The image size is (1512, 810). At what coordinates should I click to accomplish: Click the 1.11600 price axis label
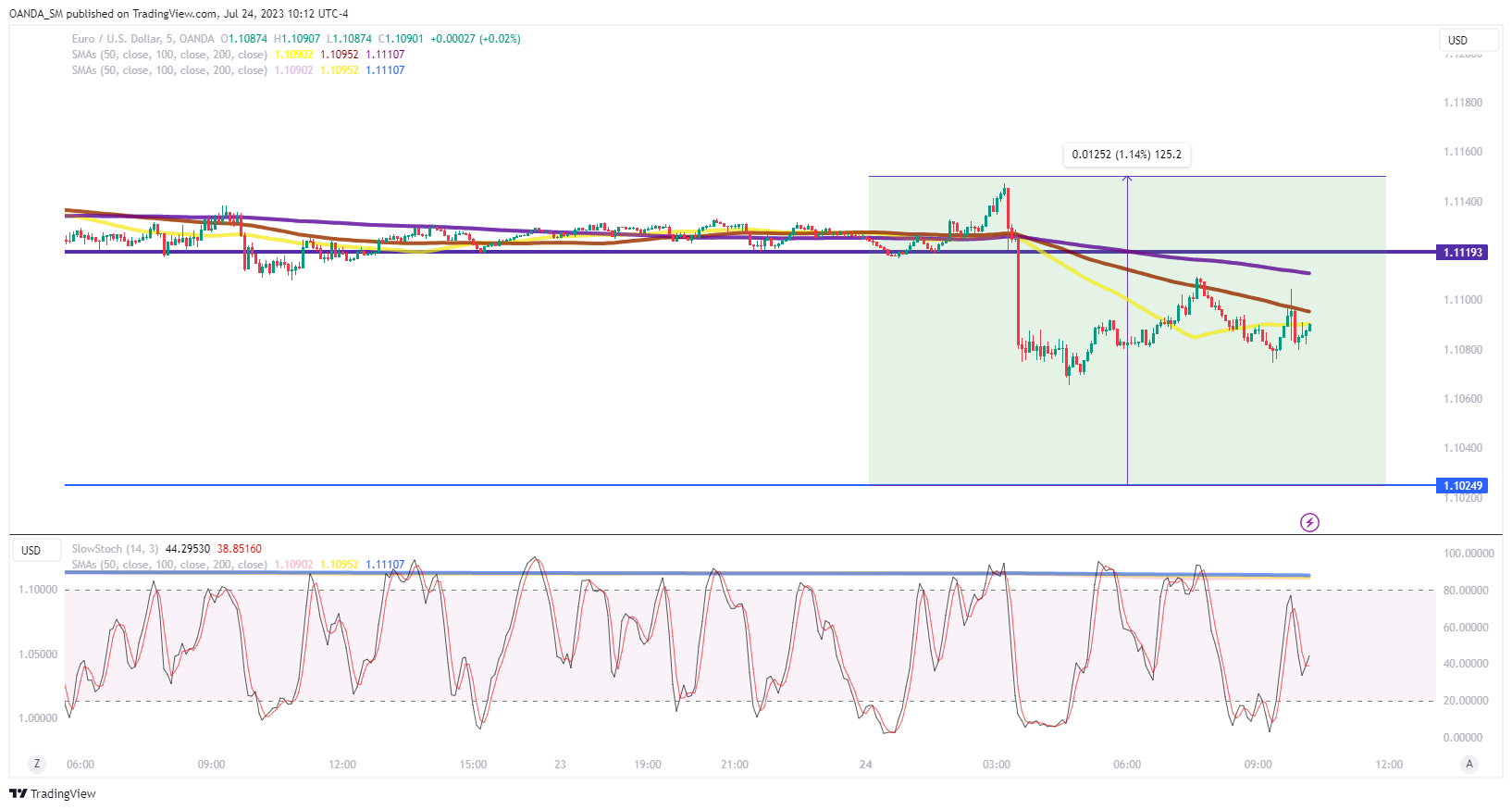tap(1463, 152)
